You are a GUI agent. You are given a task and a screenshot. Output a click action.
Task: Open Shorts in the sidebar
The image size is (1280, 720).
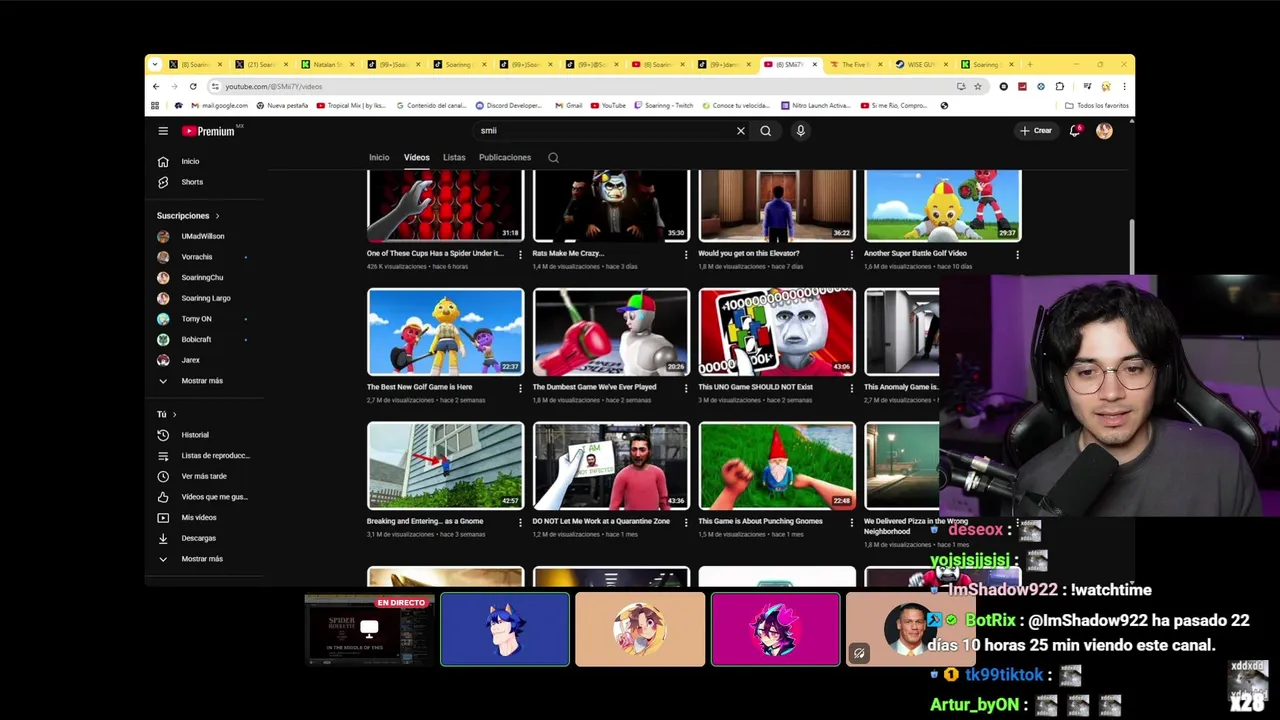(x=192, y=182)
